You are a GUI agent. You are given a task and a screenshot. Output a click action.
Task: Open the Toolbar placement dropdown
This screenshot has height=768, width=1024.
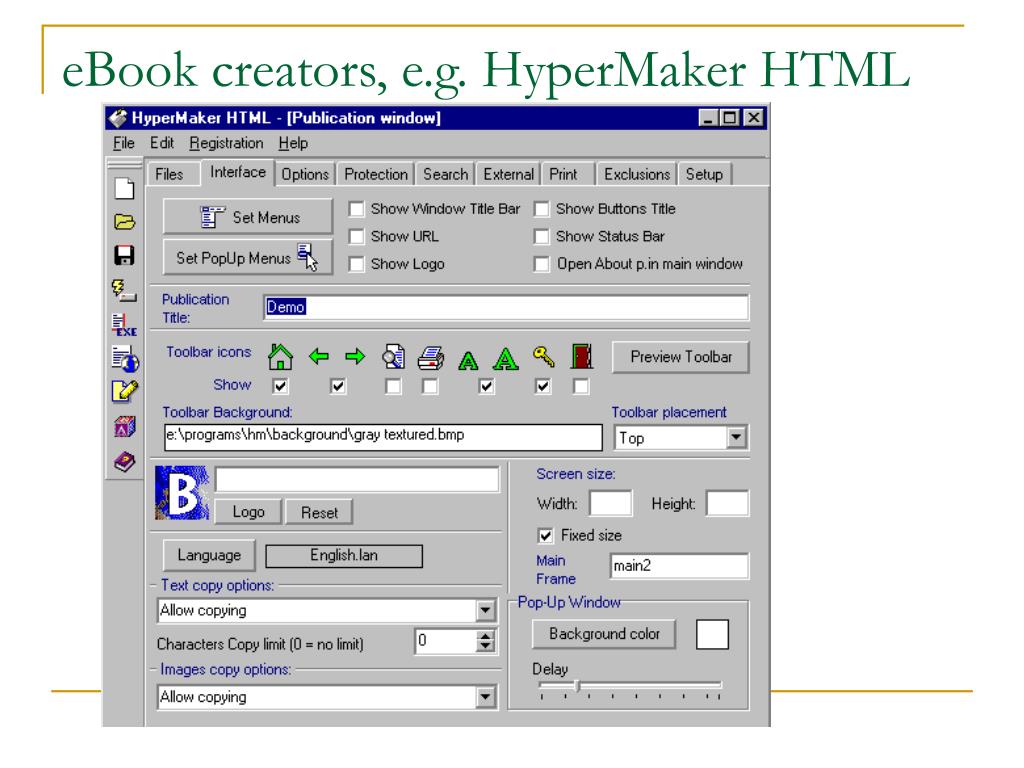click(736, 438)
